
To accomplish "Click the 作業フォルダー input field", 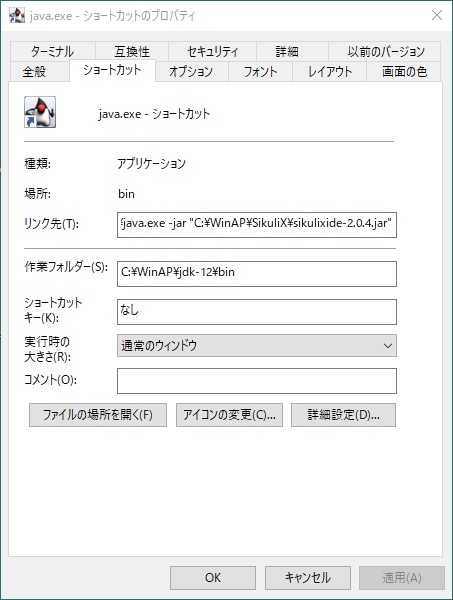I will point(257,274).
